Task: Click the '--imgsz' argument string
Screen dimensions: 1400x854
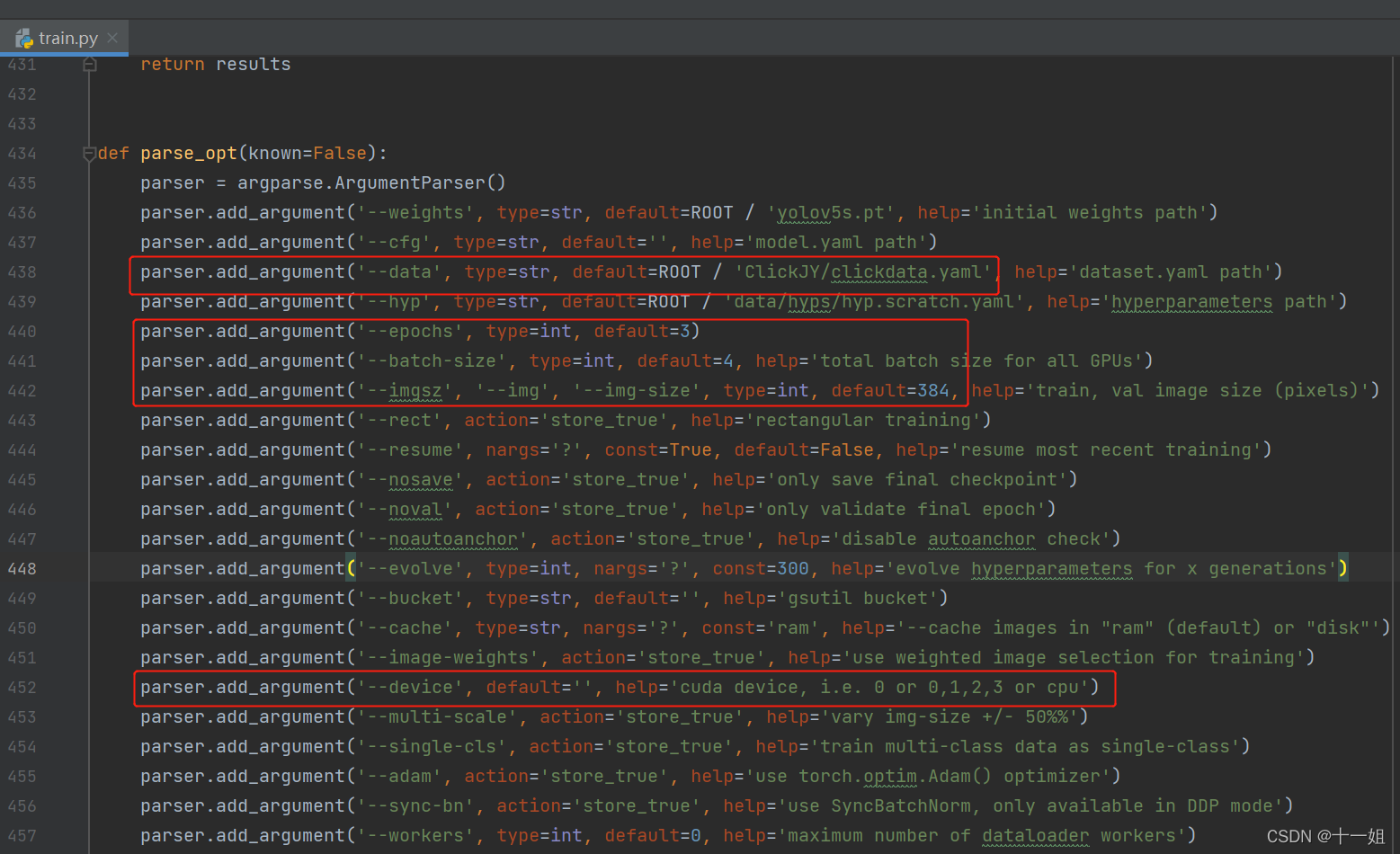Action: (x=405, y=391)
